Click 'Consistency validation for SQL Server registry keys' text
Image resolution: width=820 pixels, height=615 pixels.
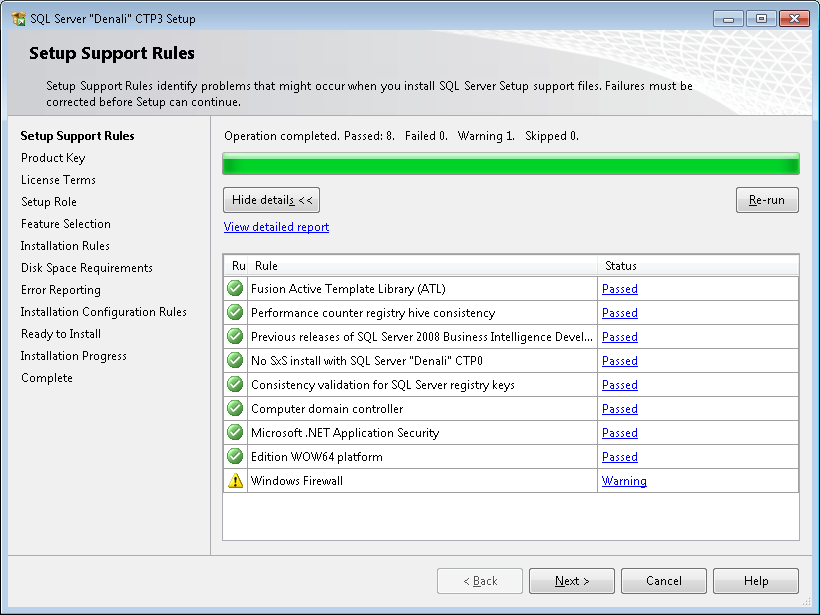tap(383, 385)
